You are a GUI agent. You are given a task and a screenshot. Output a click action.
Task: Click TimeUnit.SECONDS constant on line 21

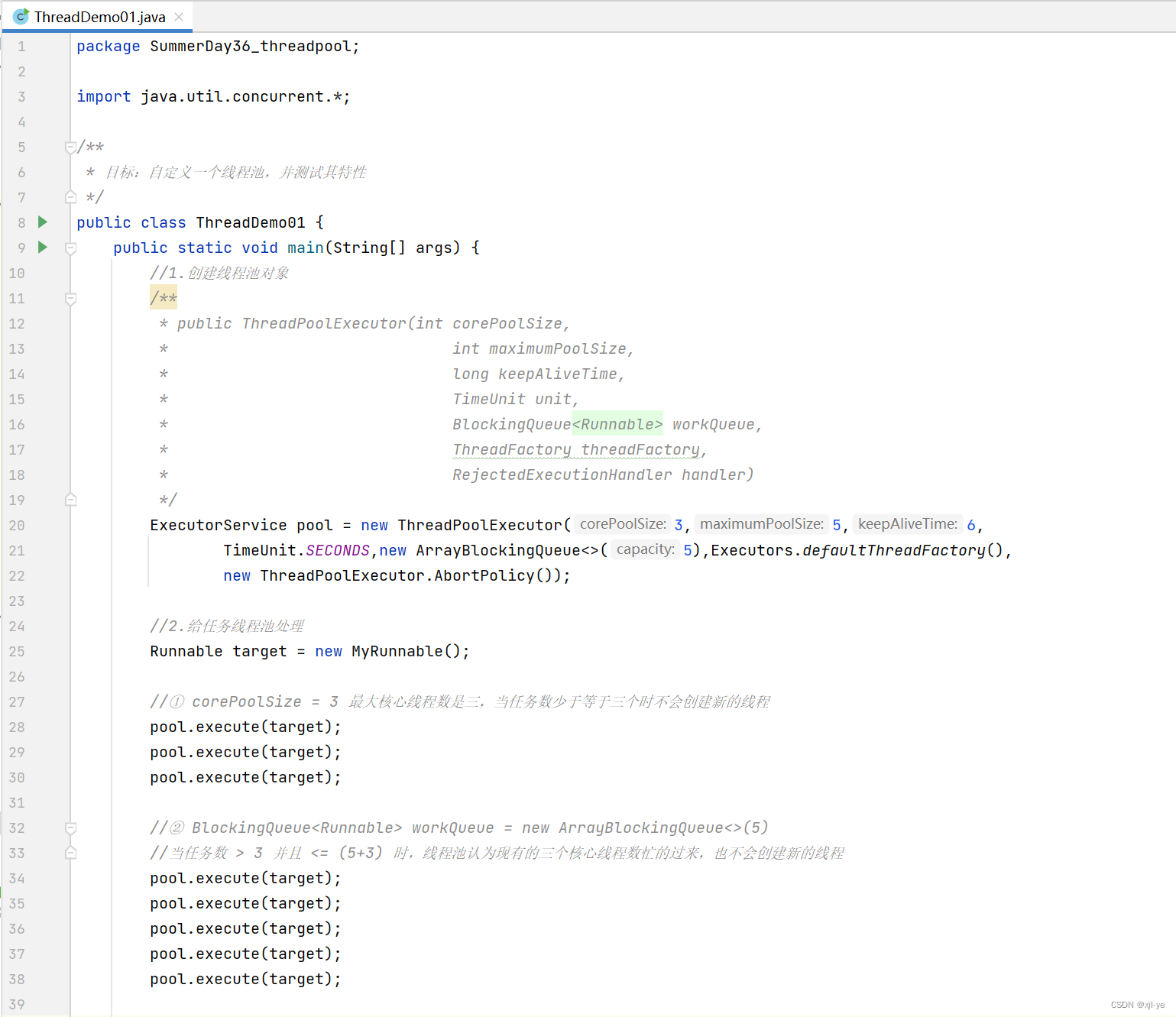pos(296,550)
